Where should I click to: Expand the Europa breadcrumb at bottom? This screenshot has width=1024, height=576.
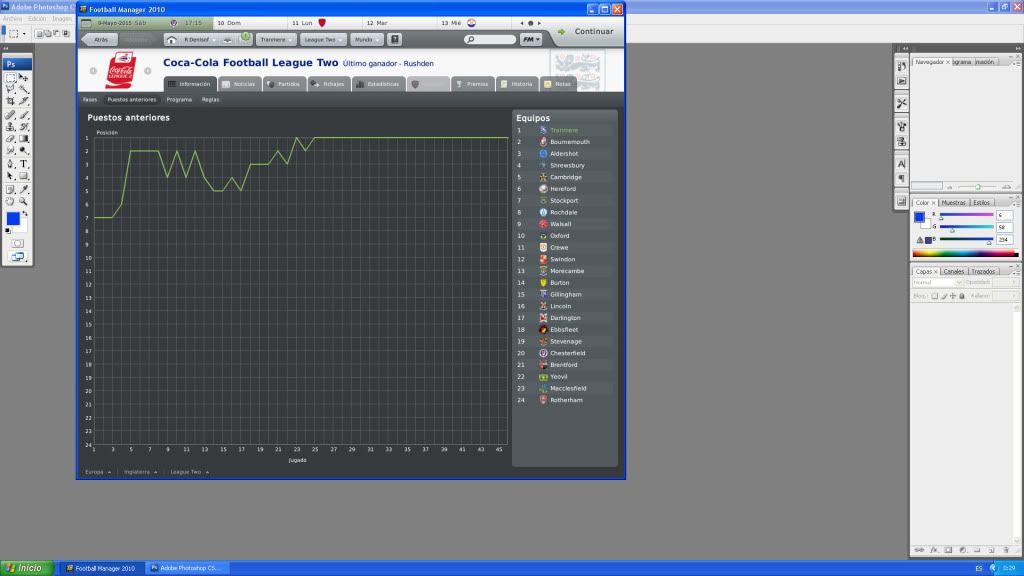pos(98,472)
